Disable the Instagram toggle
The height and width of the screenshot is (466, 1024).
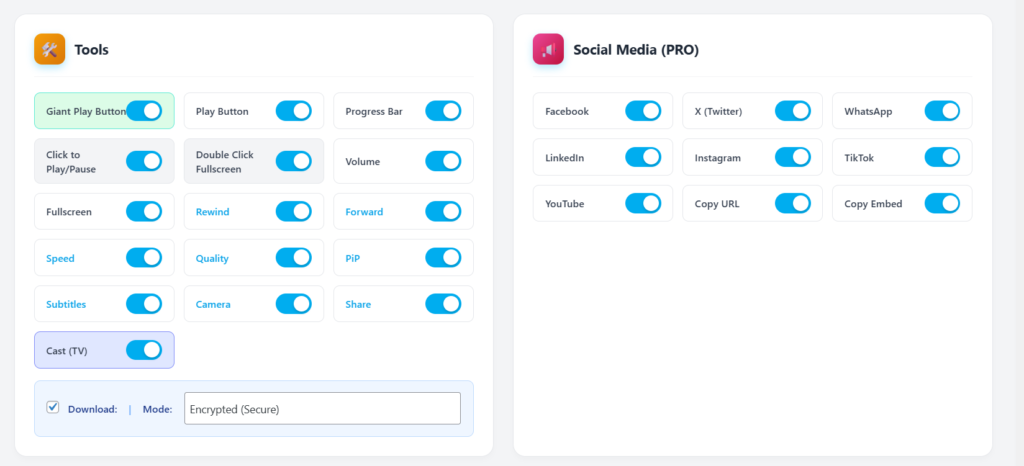coord(793,157)
